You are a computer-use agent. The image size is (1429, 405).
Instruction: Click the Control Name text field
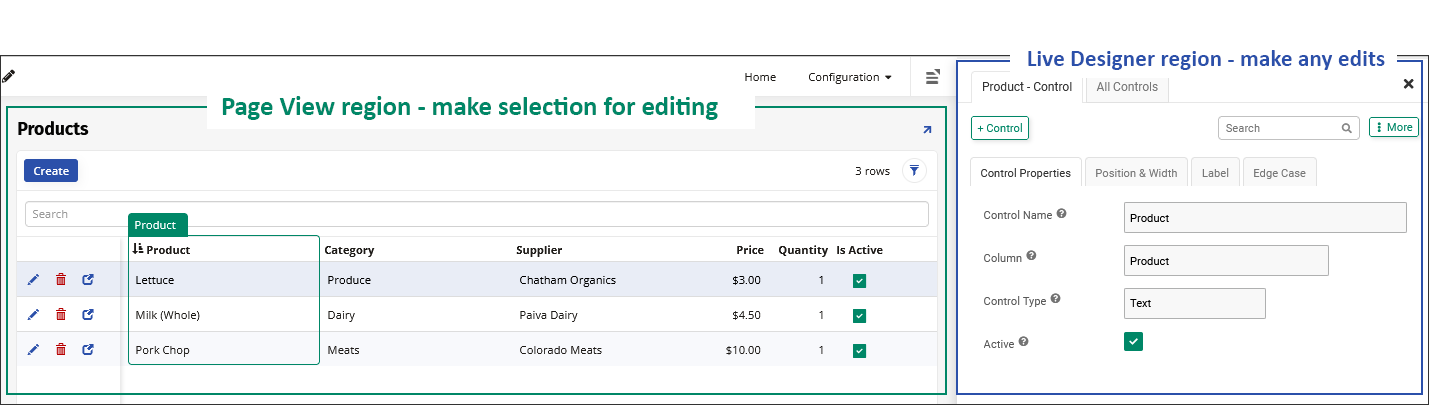pyautogui.click(x=1264, y=218)
